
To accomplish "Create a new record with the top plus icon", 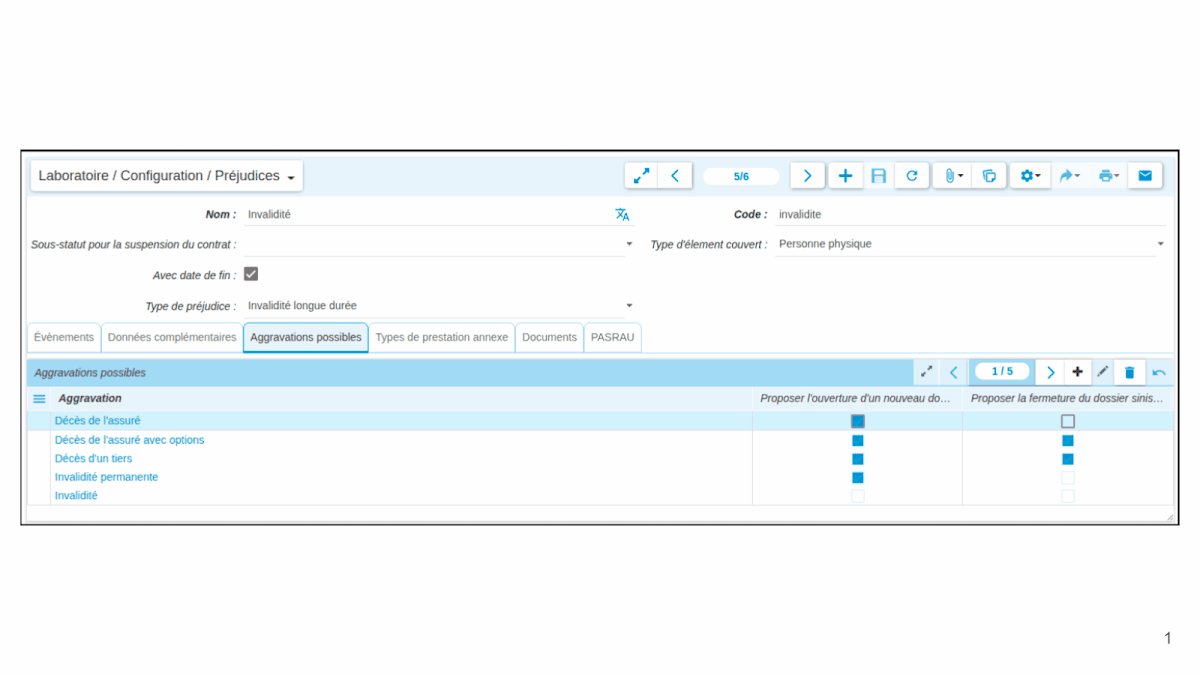I will click(845, 176).
